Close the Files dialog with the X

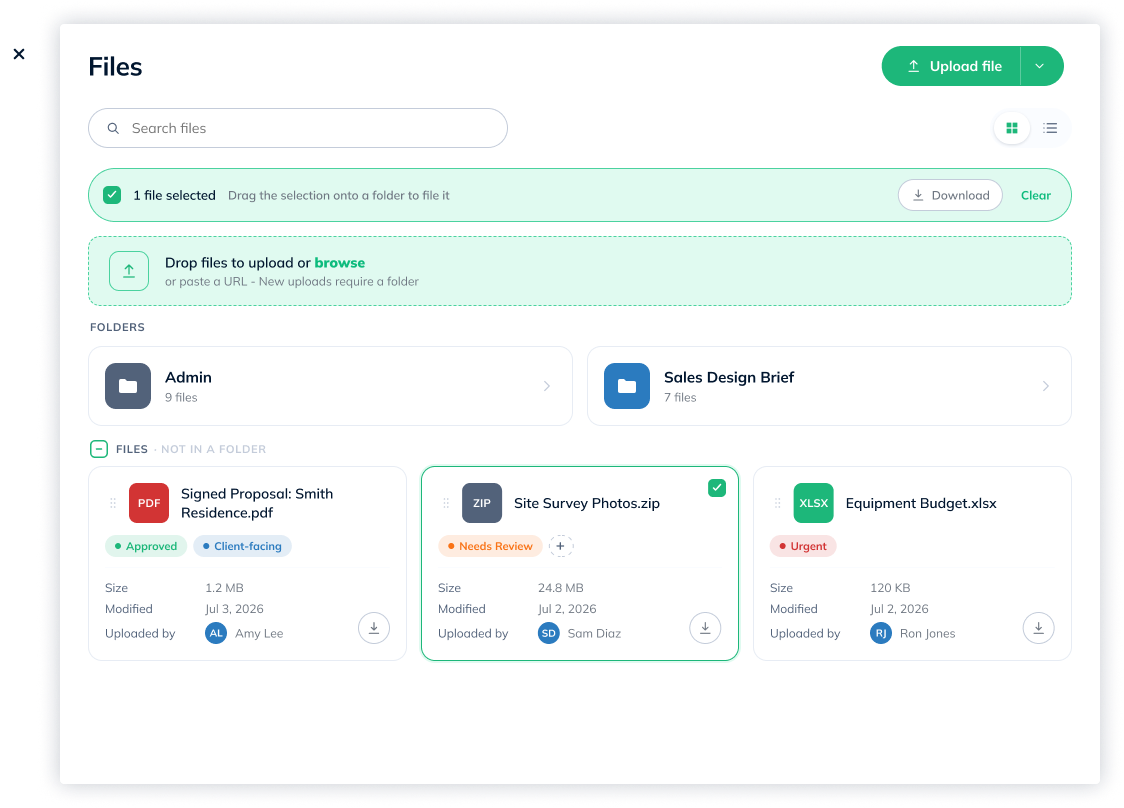(x=19, y=54)
